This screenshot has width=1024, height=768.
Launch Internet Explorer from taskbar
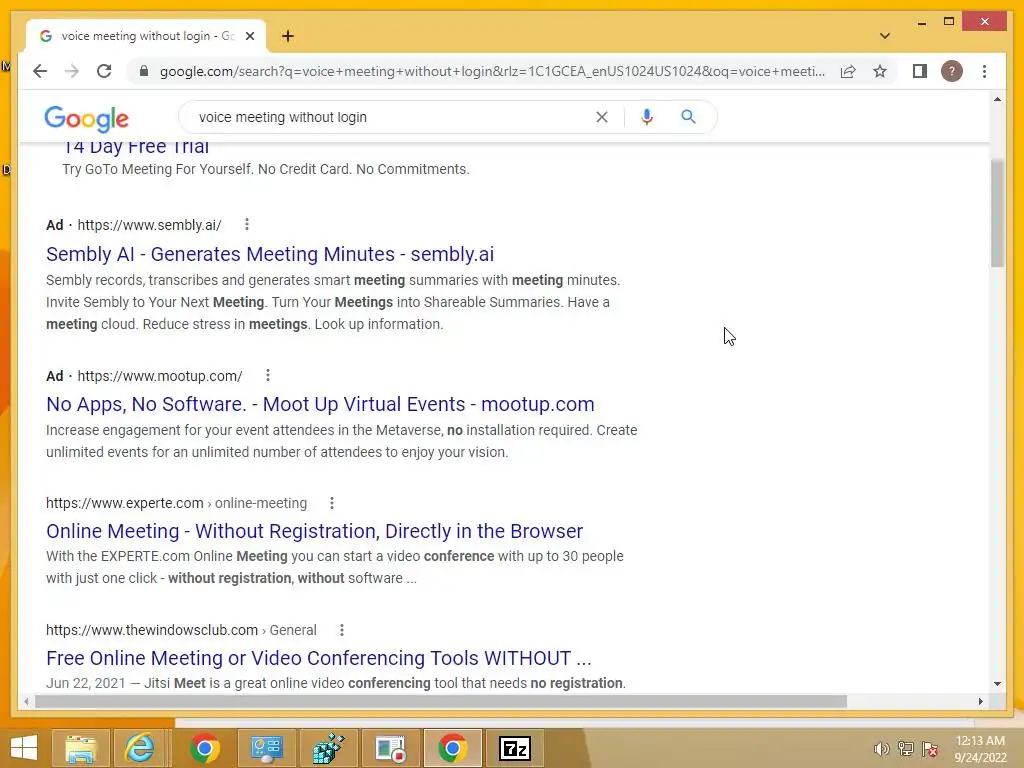pyautogui.click(x=140, y=748)
